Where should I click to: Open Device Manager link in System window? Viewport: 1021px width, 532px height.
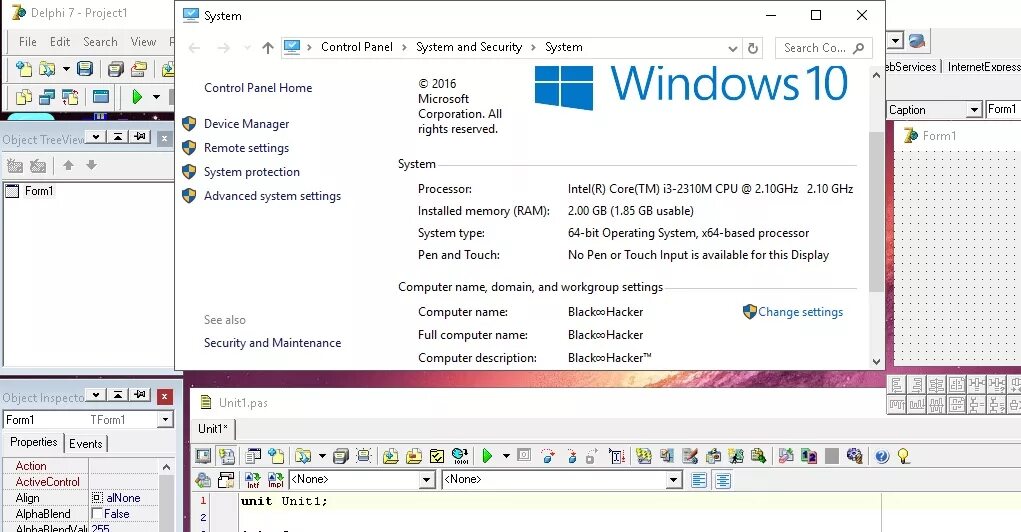tap(246, 124)
